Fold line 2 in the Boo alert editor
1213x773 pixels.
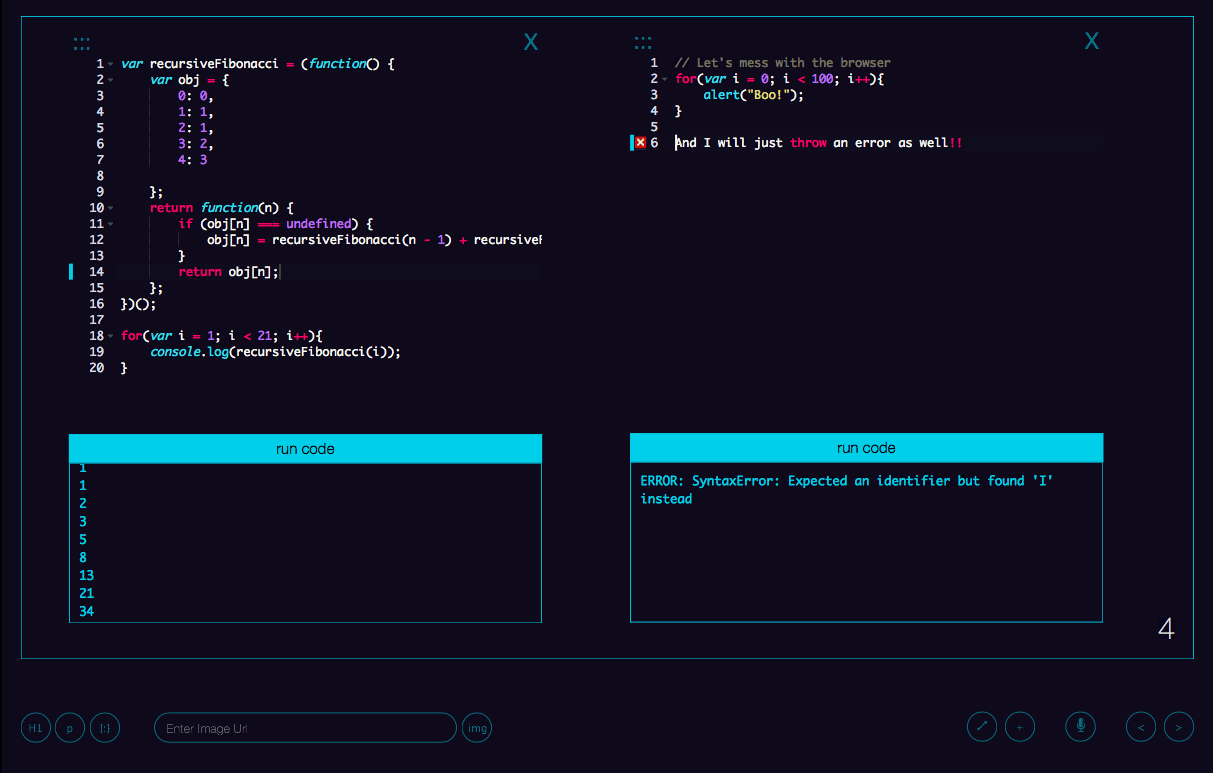(664, 78)
